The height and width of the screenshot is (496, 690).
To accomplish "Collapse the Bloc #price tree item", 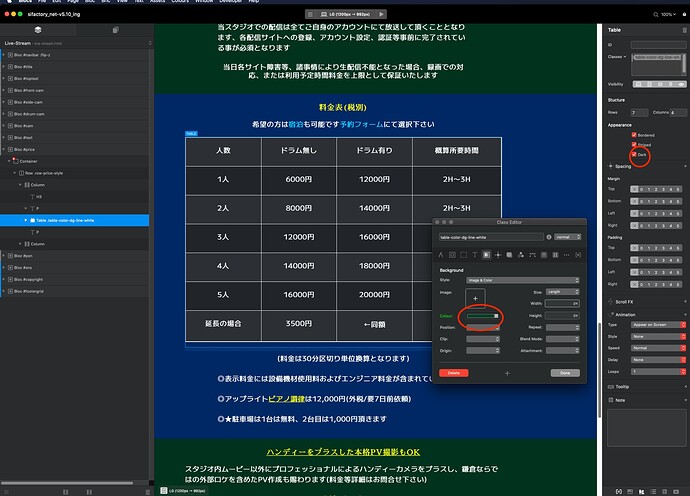I will 6,148.
